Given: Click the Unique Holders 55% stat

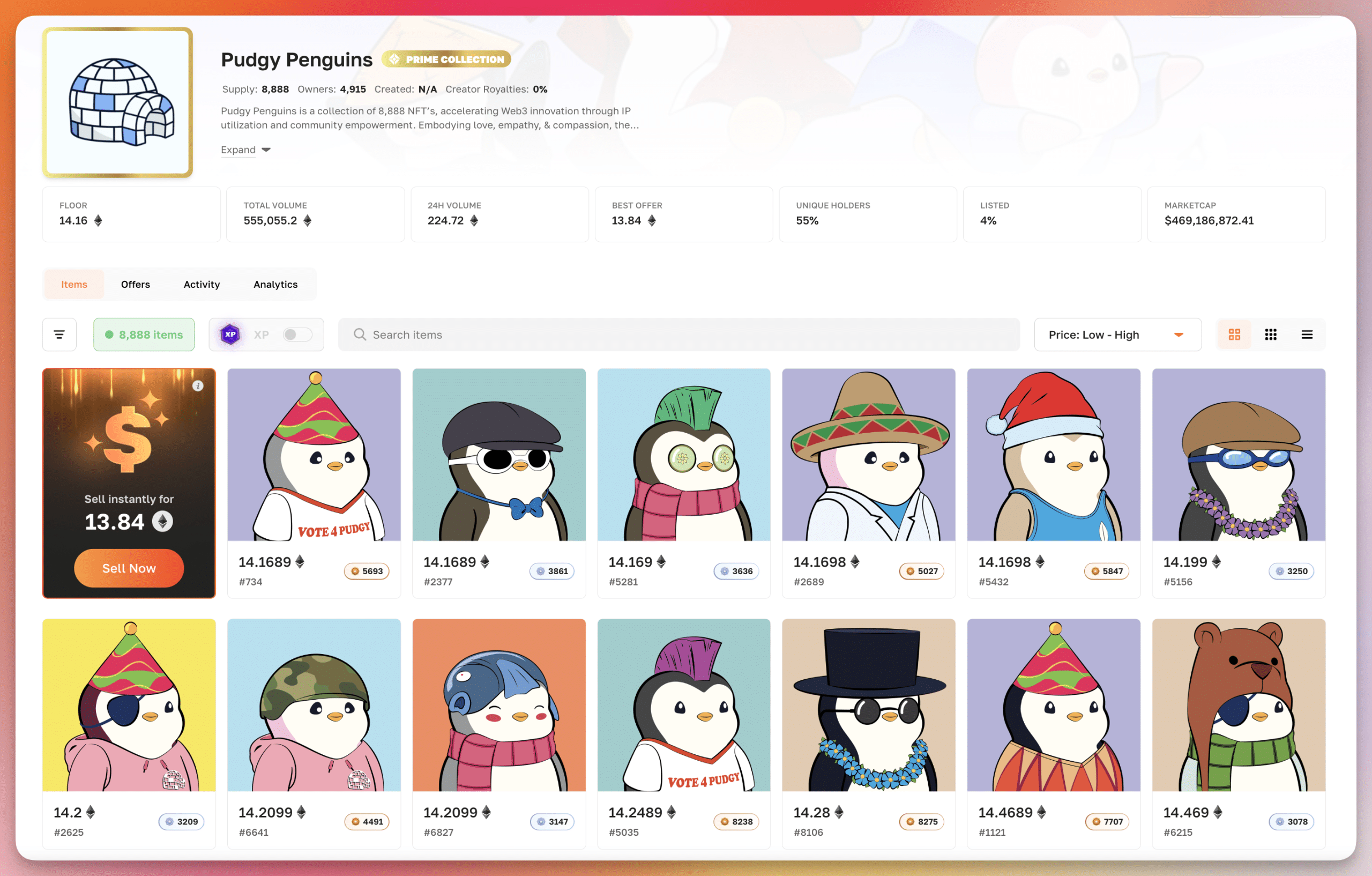Looking at the screenshot, I should (868, 214).
